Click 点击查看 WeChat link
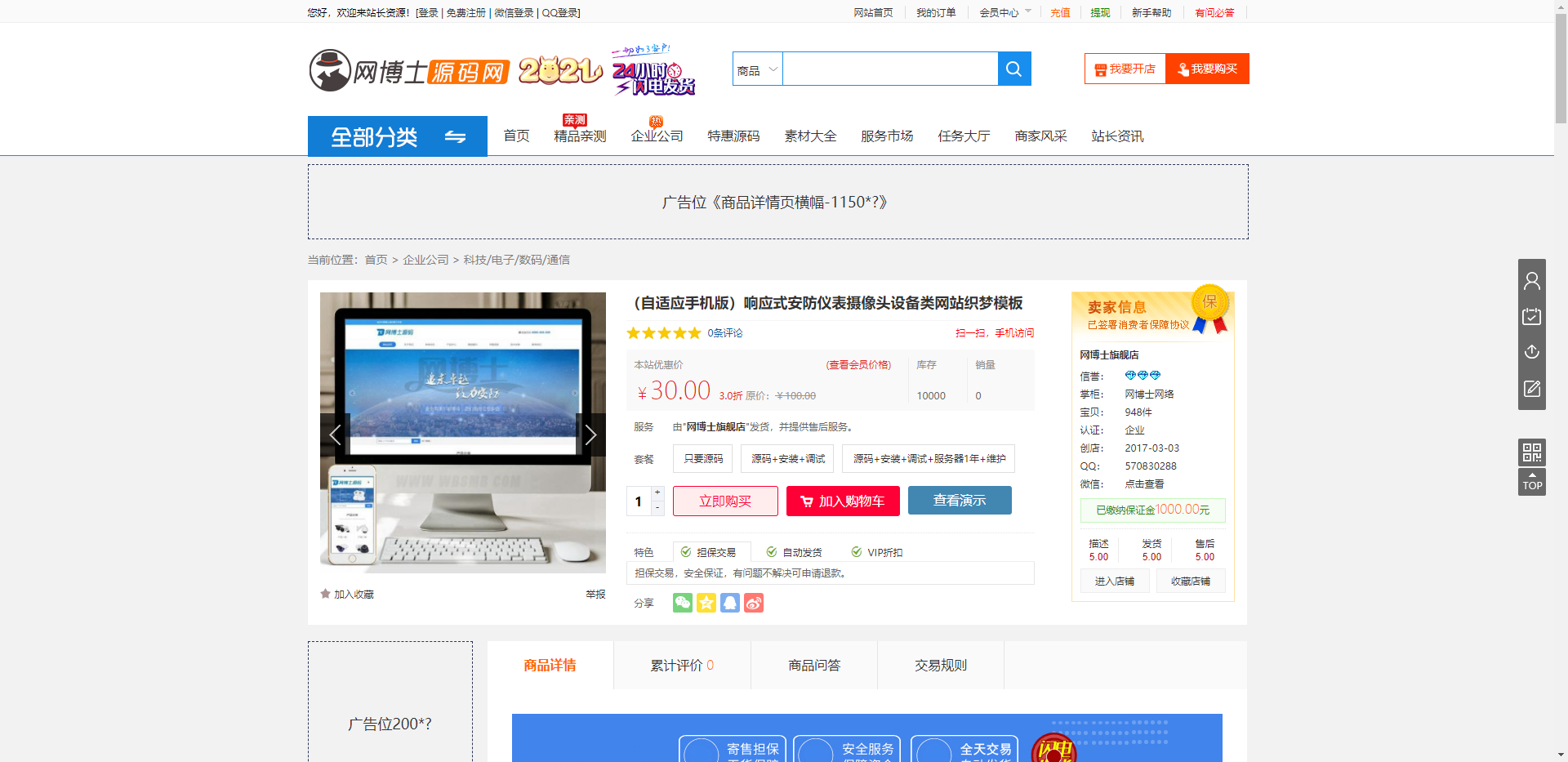 click(1144, 484)
